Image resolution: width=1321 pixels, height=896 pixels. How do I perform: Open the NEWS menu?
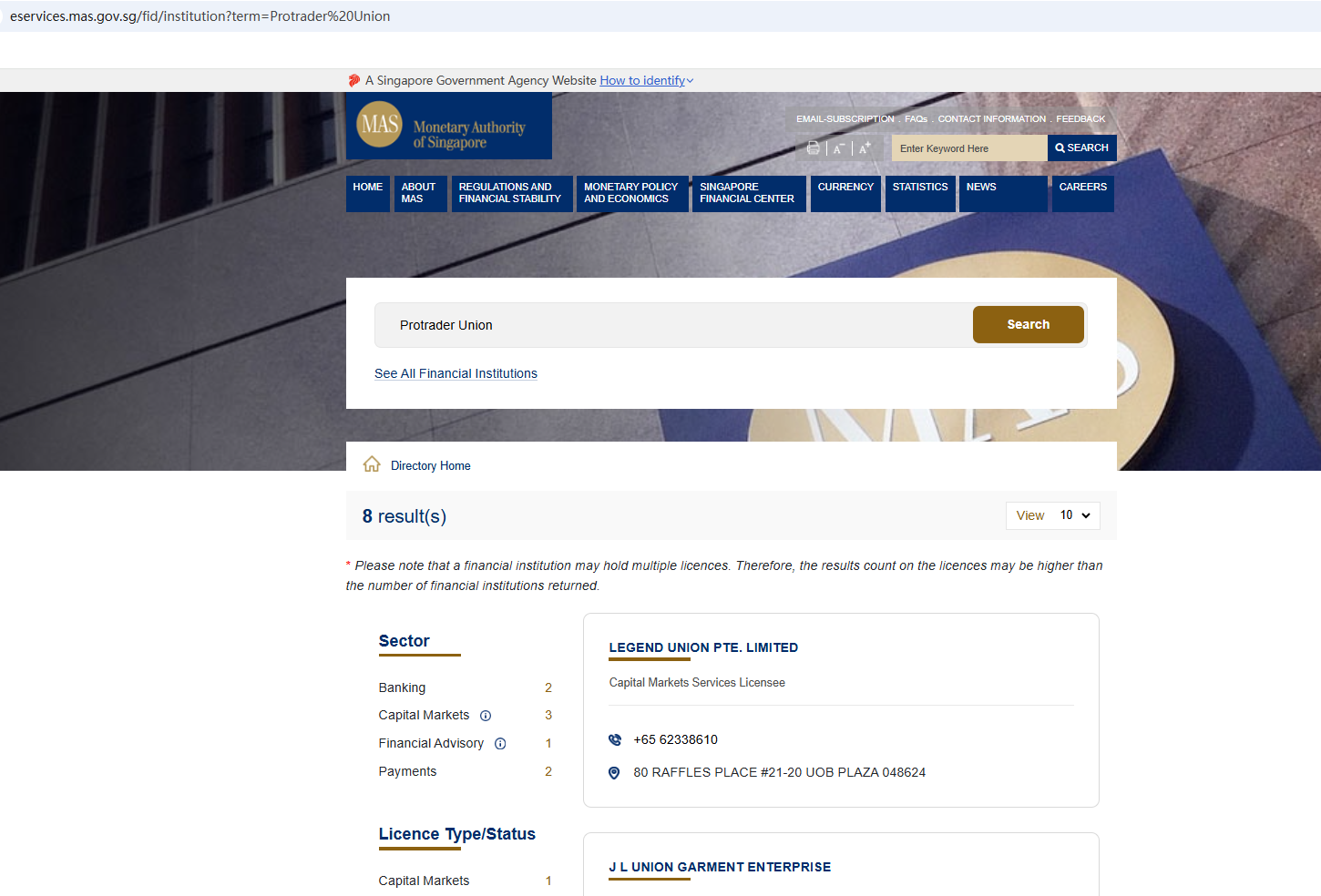(x=1003, y=193)
